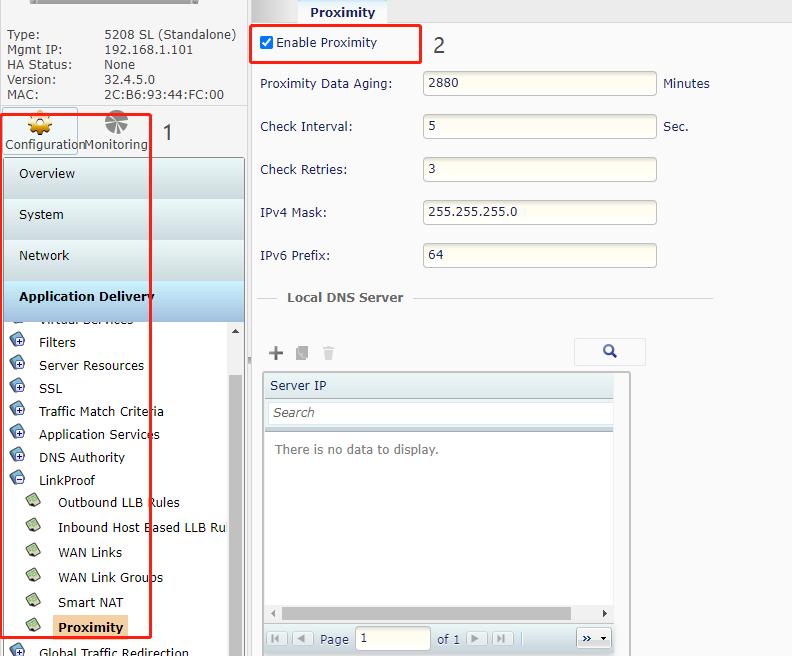
Task: Open the Application Delivery section
Action: 124,301
